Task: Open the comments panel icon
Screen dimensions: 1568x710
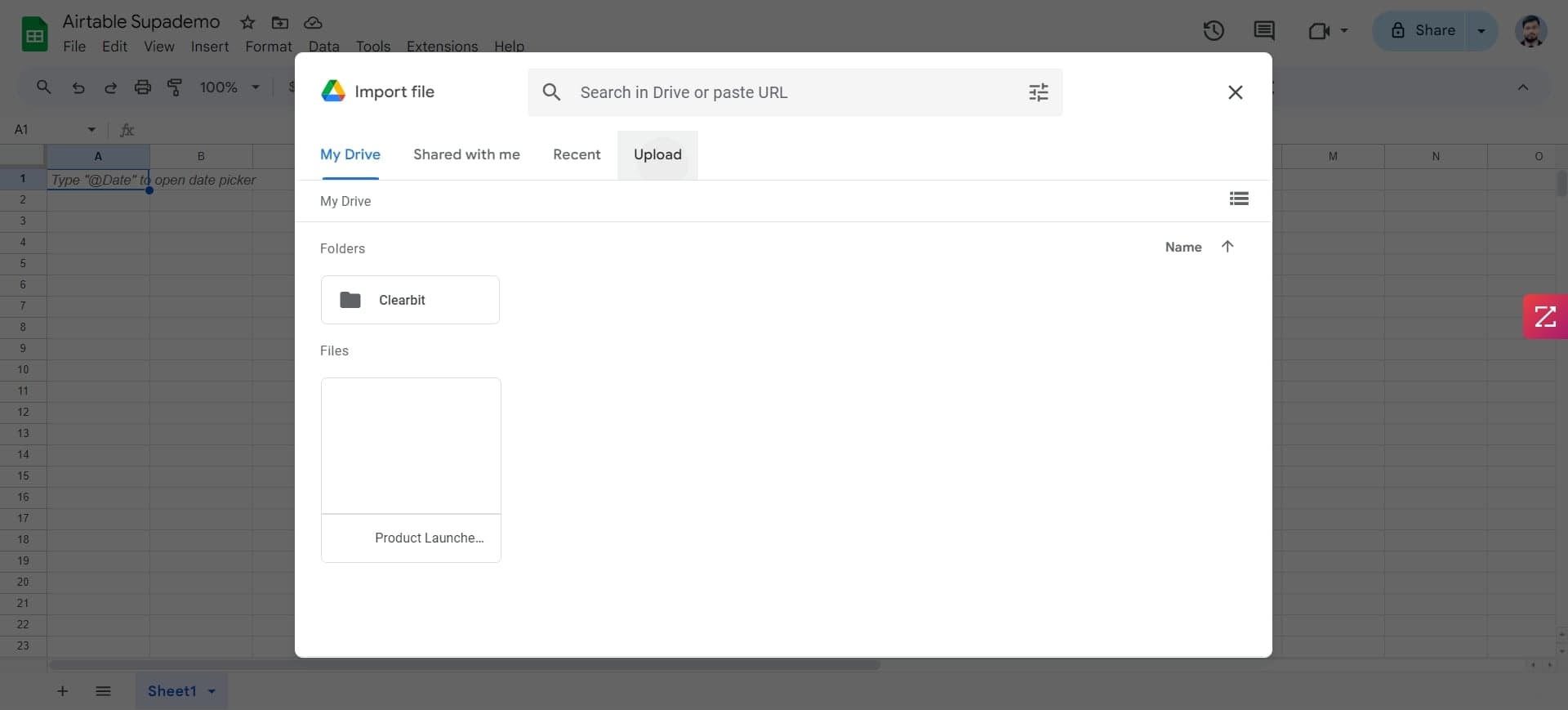Action: [1264, 31]
